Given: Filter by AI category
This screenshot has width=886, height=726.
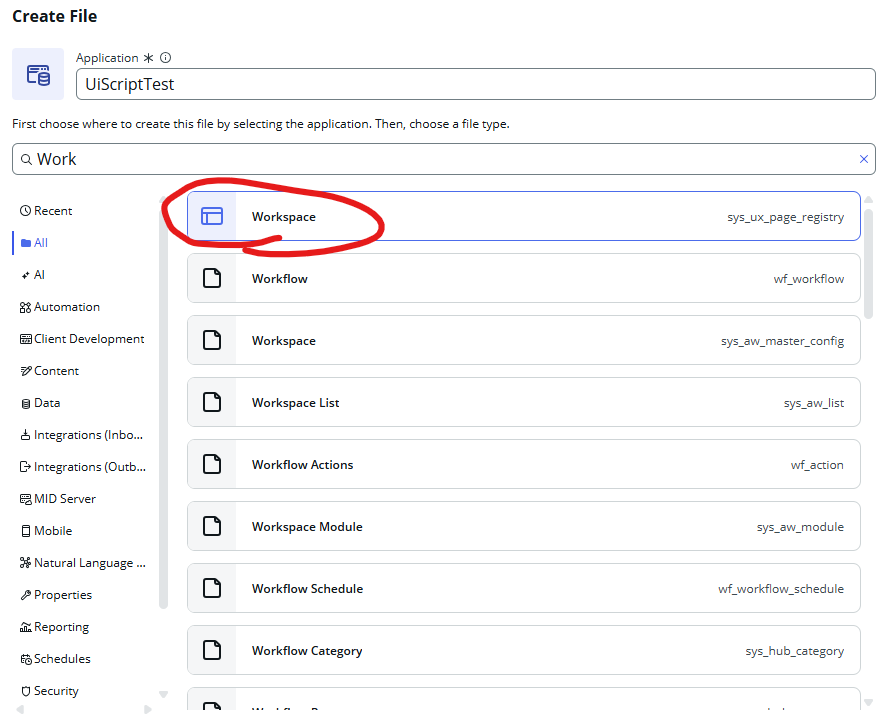Looking at the screenshot, I should pos(39,275).
